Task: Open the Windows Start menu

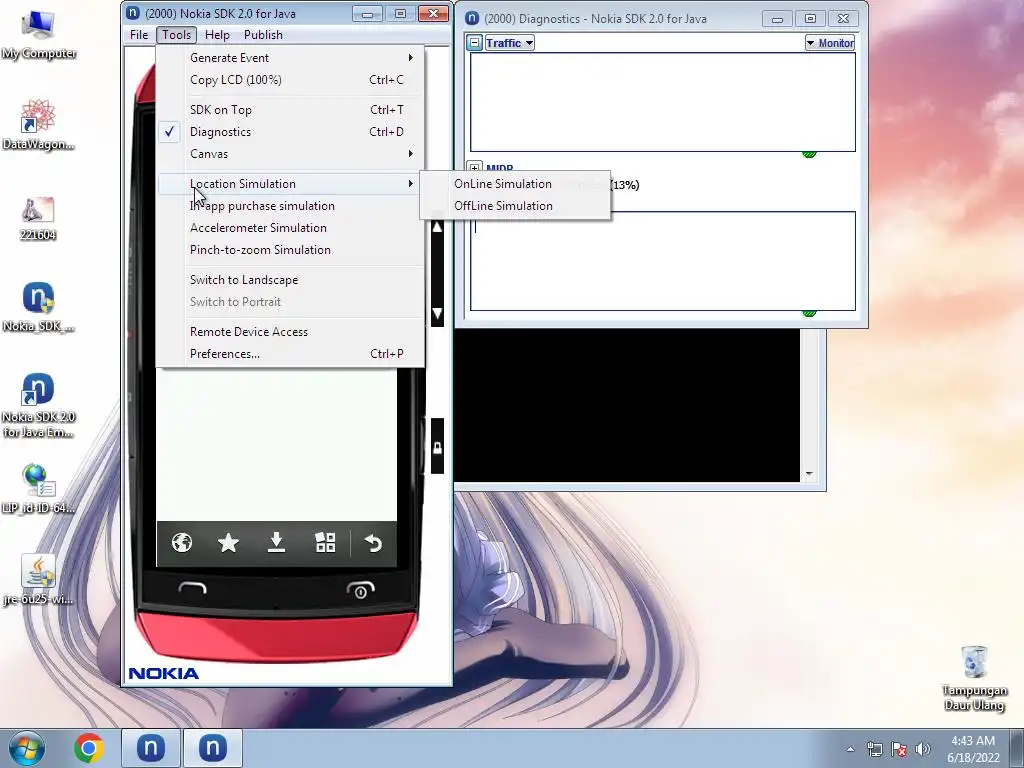Action: point(26,748)
